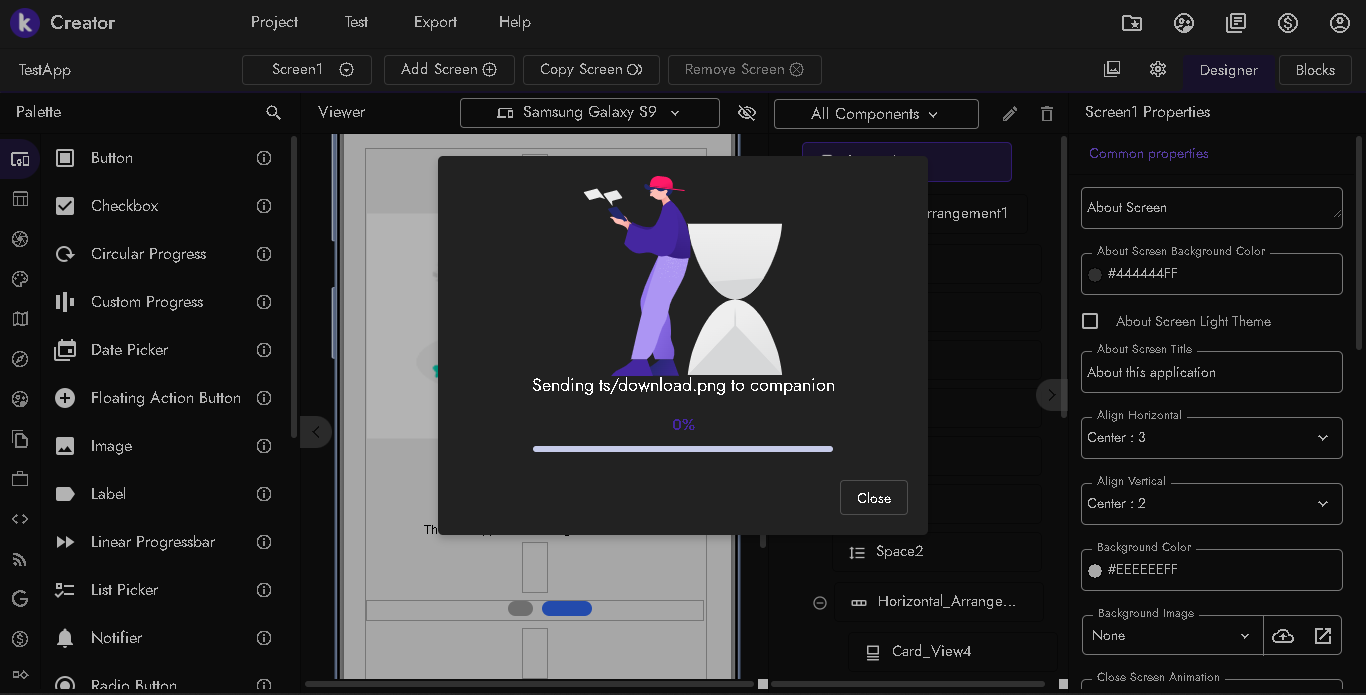This screenshot has height=695, width=1366.
Task: Close the sending progress dialog
Action: click(873, 498)
